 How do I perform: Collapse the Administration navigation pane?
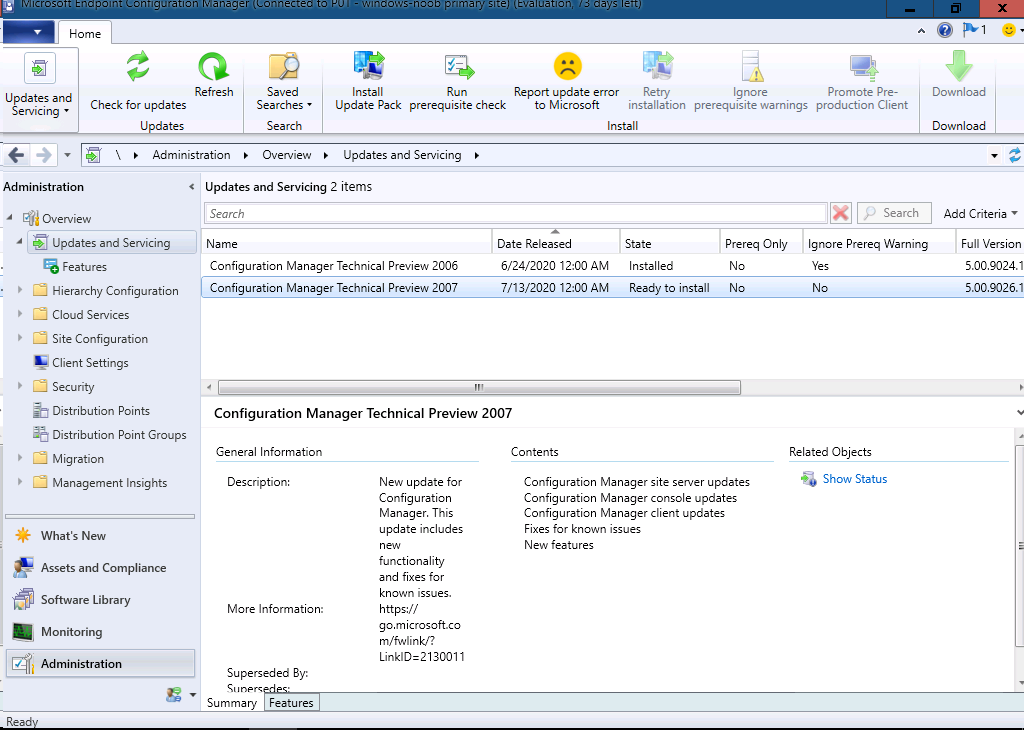pos(191,187)
